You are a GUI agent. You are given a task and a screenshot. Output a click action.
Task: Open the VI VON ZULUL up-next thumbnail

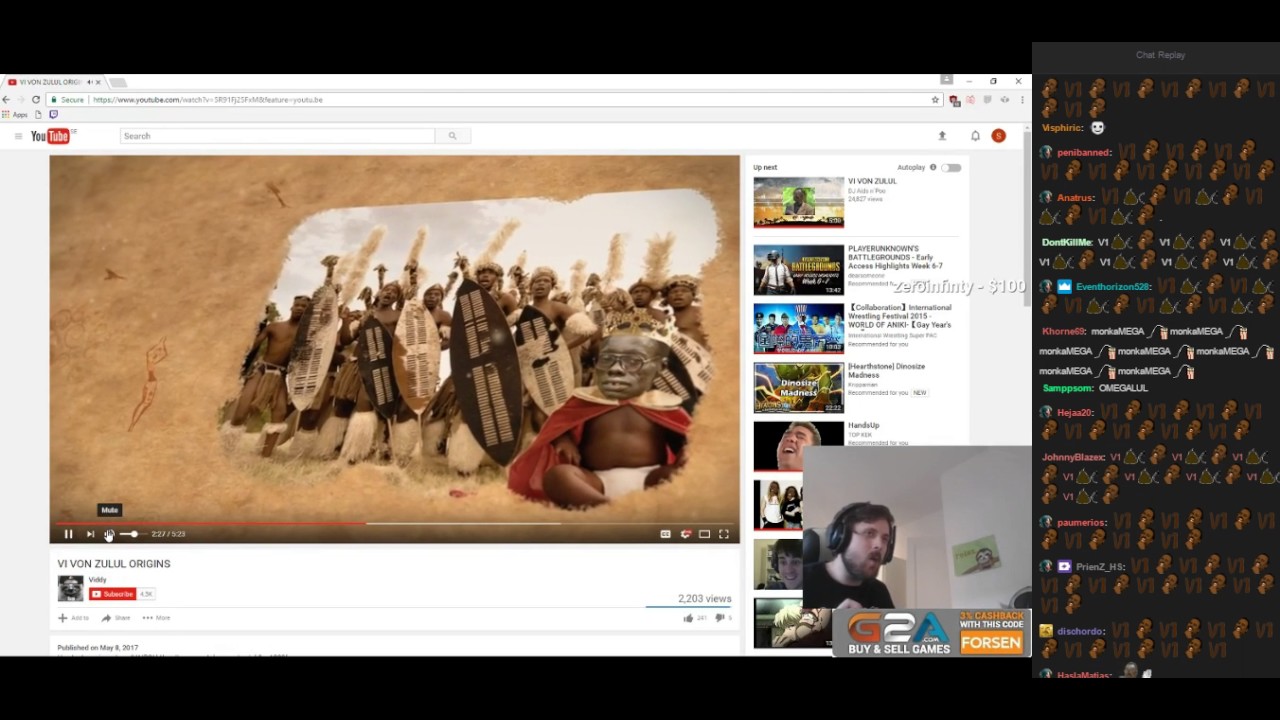tap(798, 202)
